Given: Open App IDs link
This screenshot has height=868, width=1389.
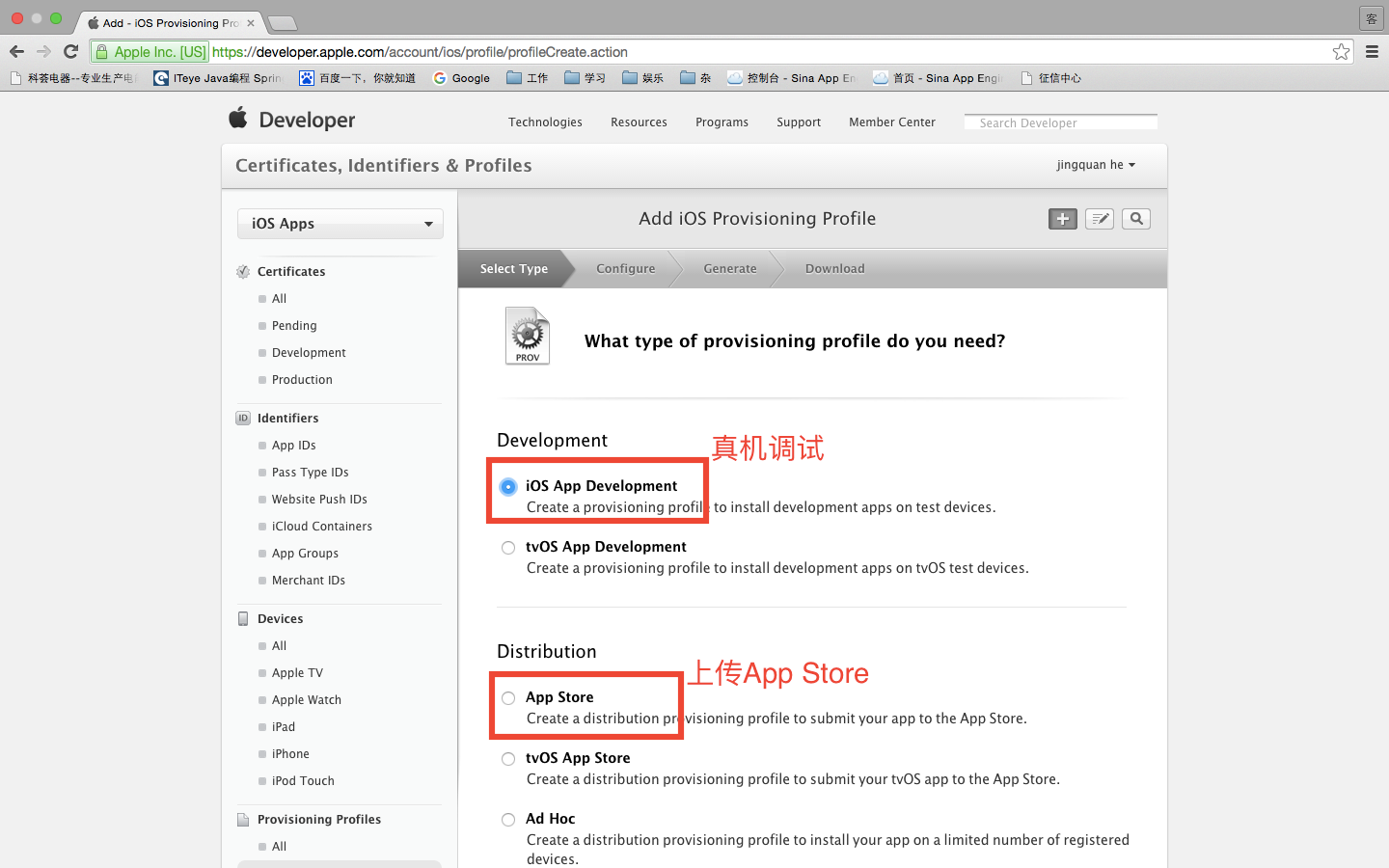Looking at the screenshot, I should 294,446.
